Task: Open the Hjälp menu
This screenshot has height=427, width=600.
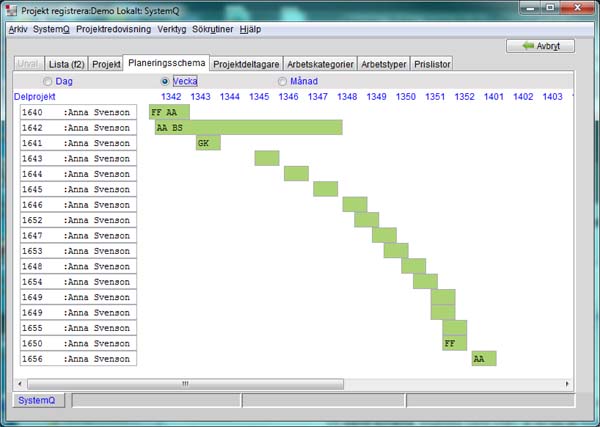Action: (250, 29)
